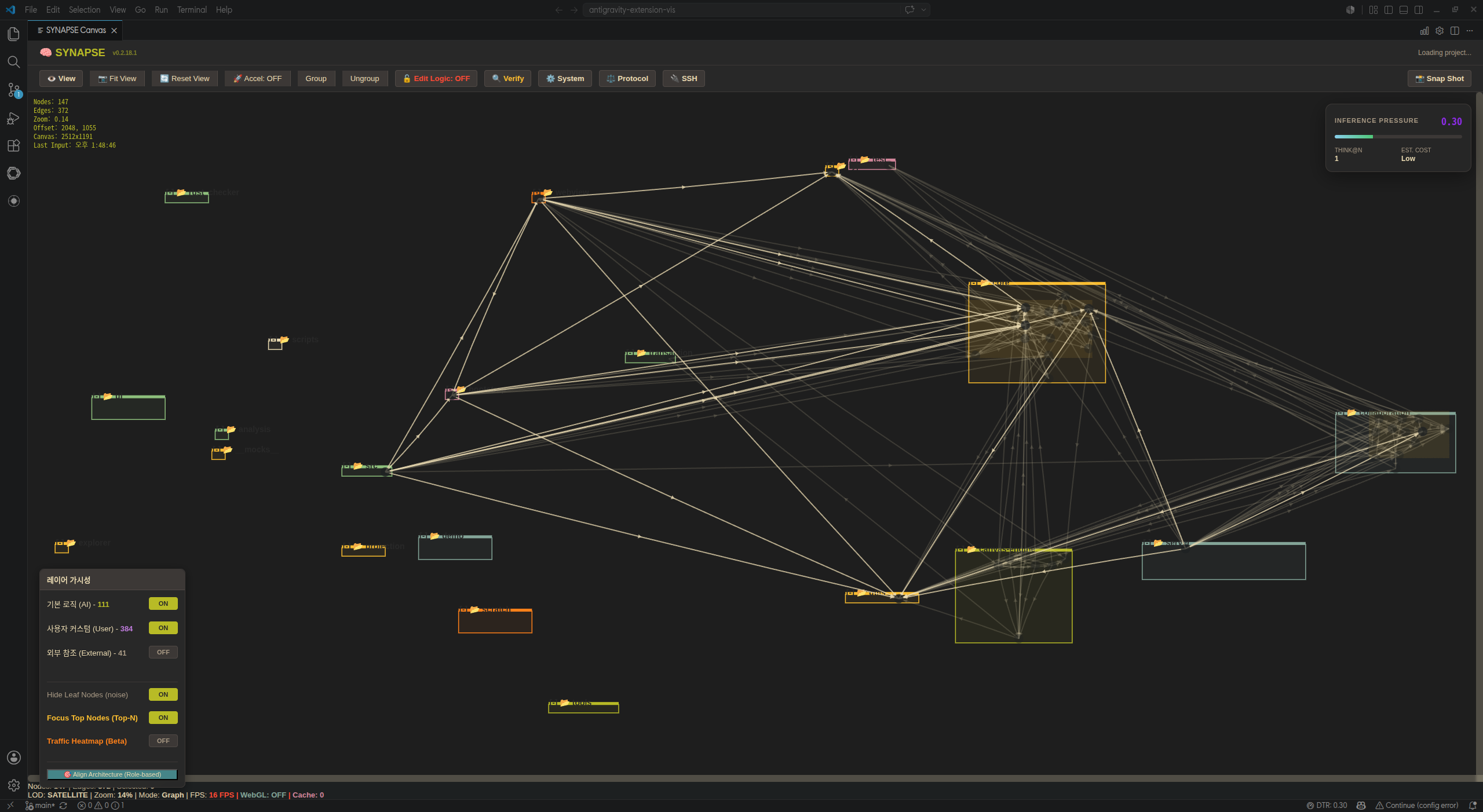Open editor More Actions ellipsis menu

pos(1470,31)
